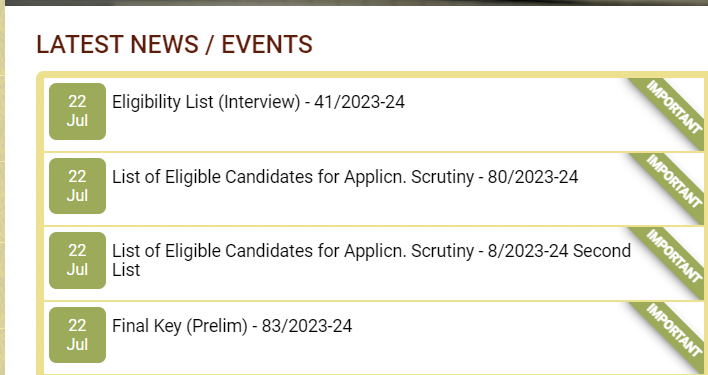Click the 22 Jul badge for 80/2023-24 scrutiny list
Viewport: 708px width, 375px height.
click(x=77, y=186)
